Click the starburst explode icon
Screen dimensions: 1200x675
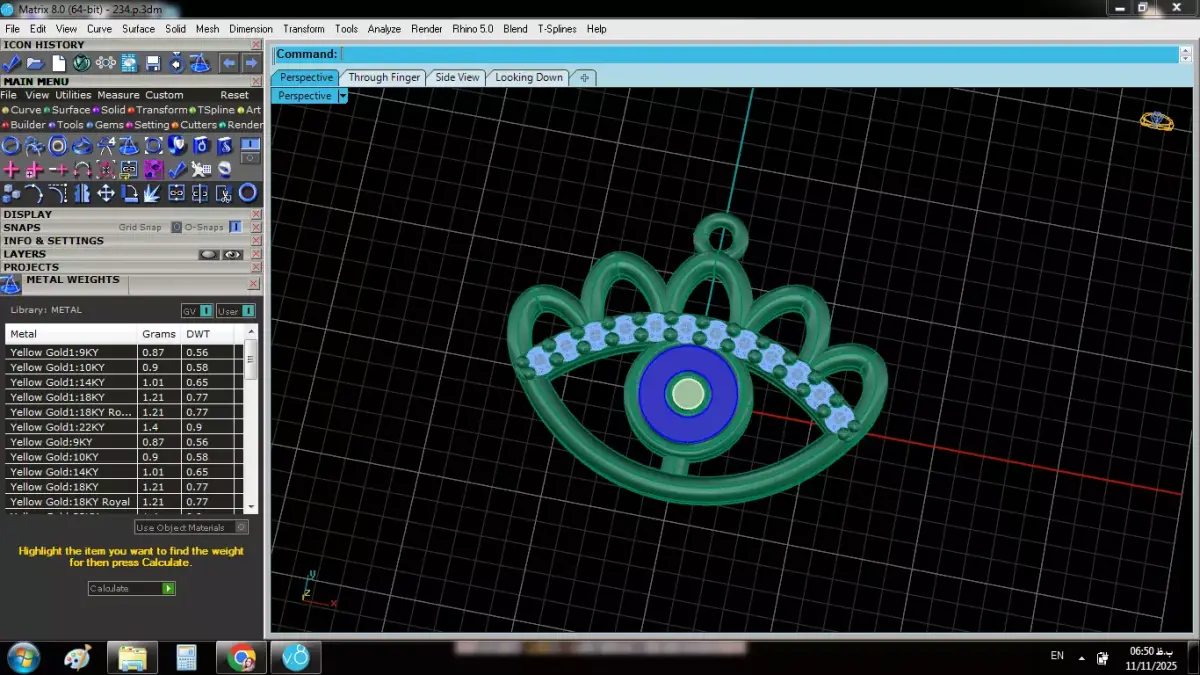click(x=152, y=193)
